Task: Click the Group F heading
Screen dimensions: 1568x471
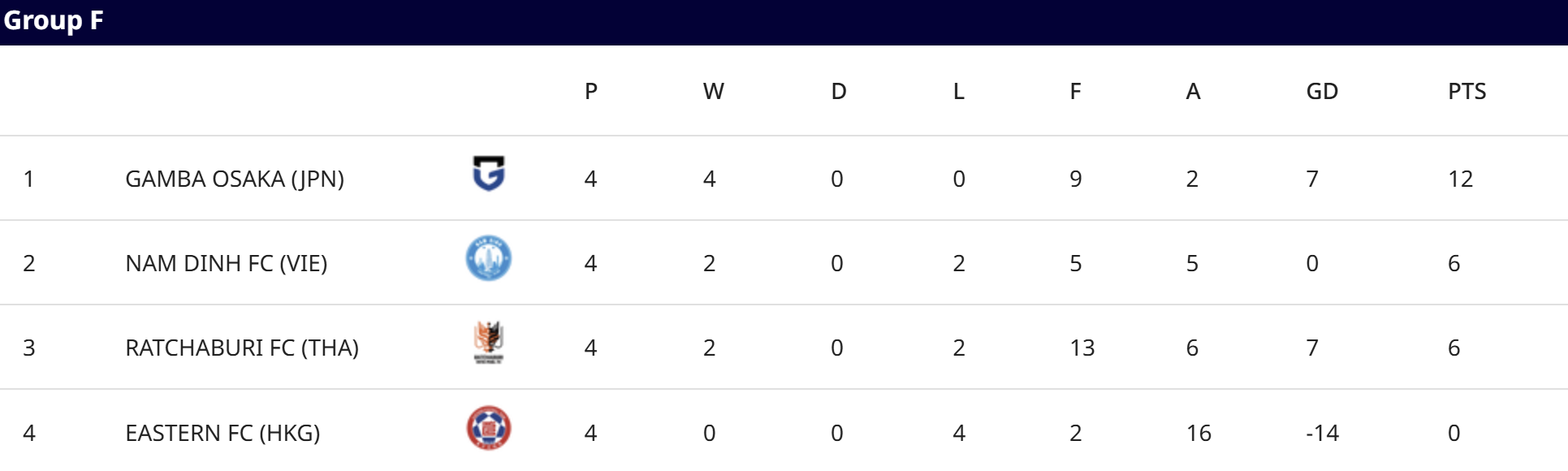Action: tap(54, 20)
